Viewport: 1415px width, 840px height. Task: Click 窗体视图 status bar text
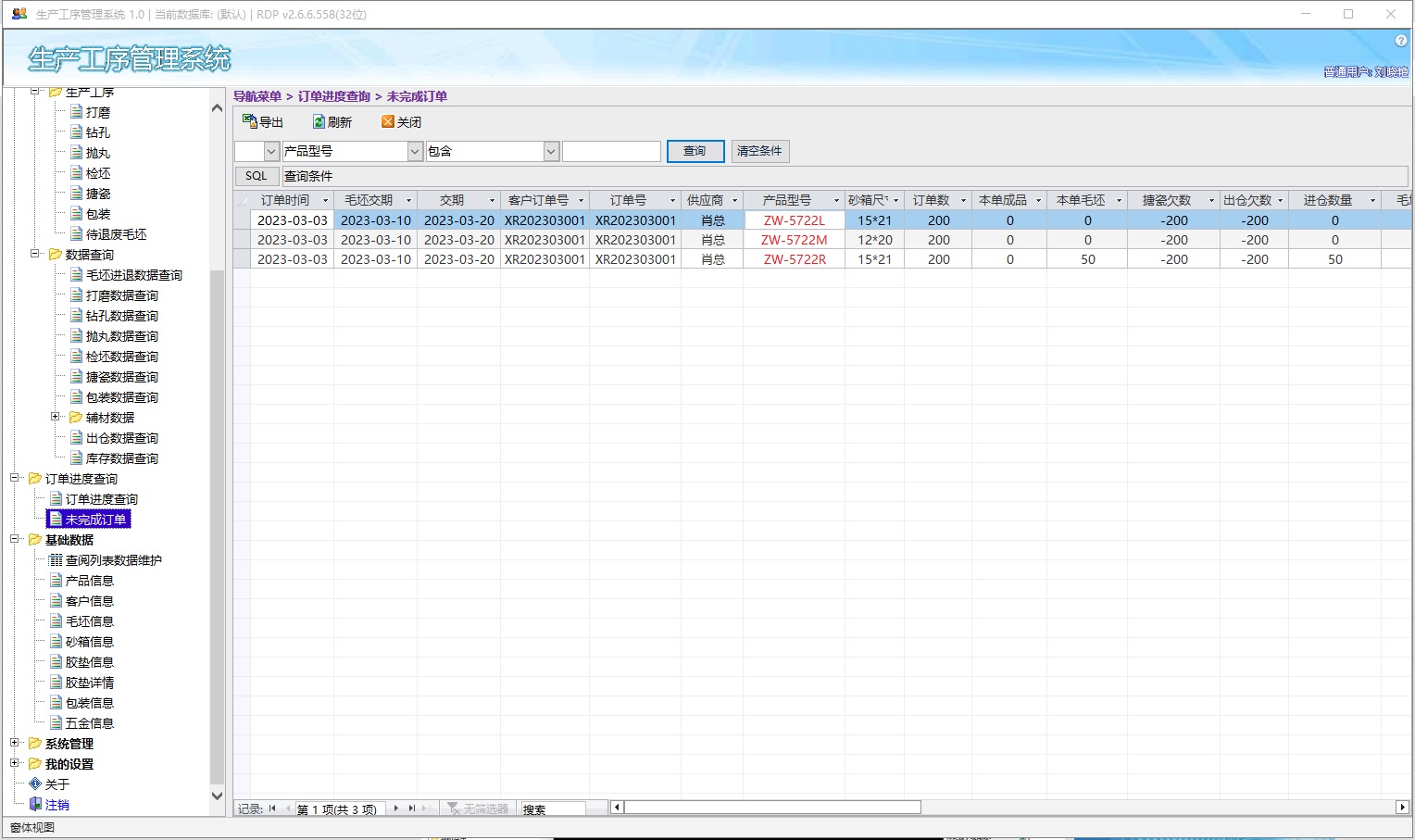[x=32, y=828]
